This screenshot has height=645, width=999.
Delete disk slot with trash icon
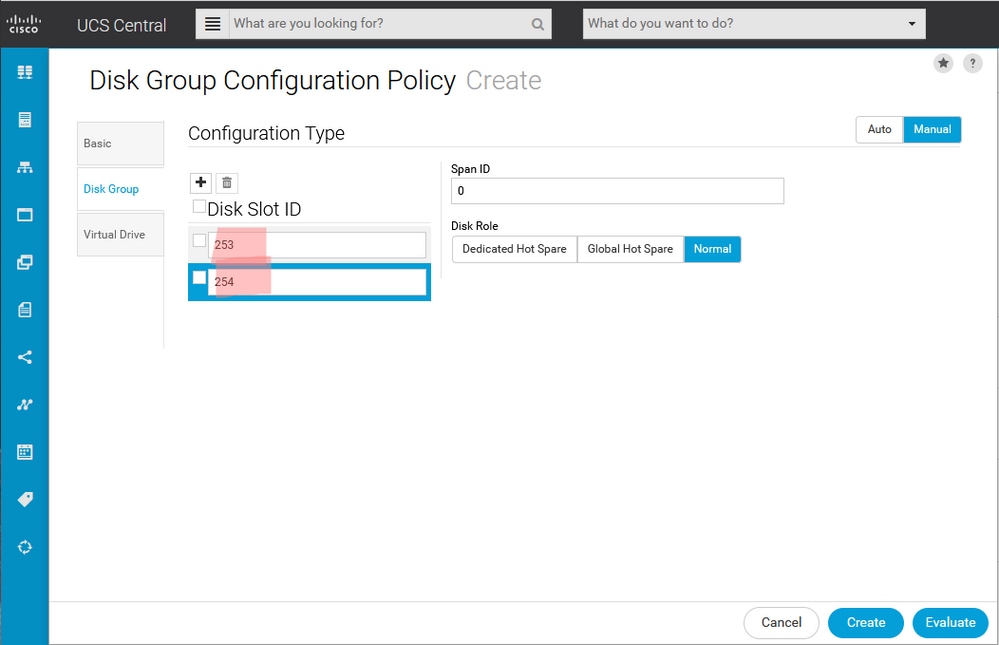(227, 183)
